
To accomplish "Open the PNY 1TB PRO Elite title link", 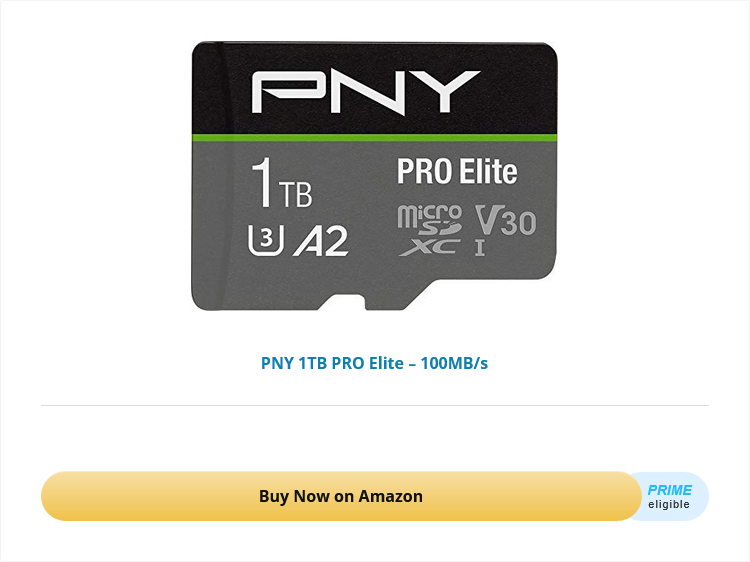I will coord(374,363).
